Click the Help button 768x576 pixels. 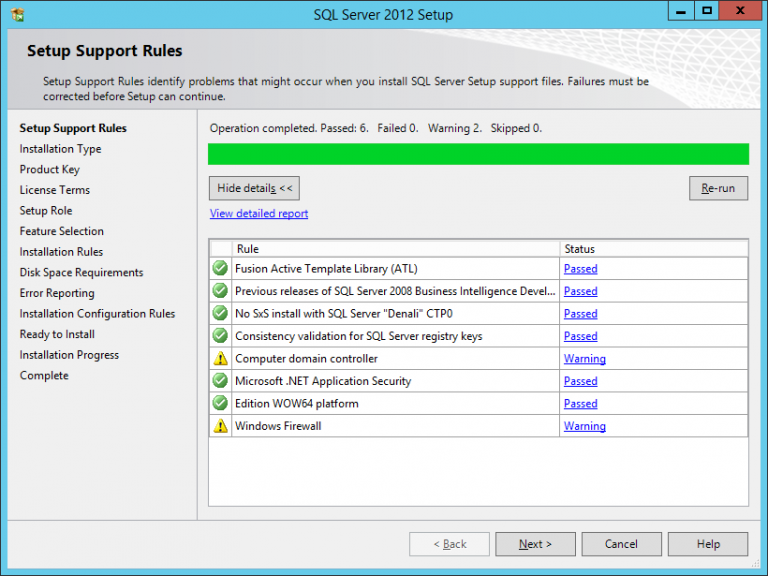(708, 544)
